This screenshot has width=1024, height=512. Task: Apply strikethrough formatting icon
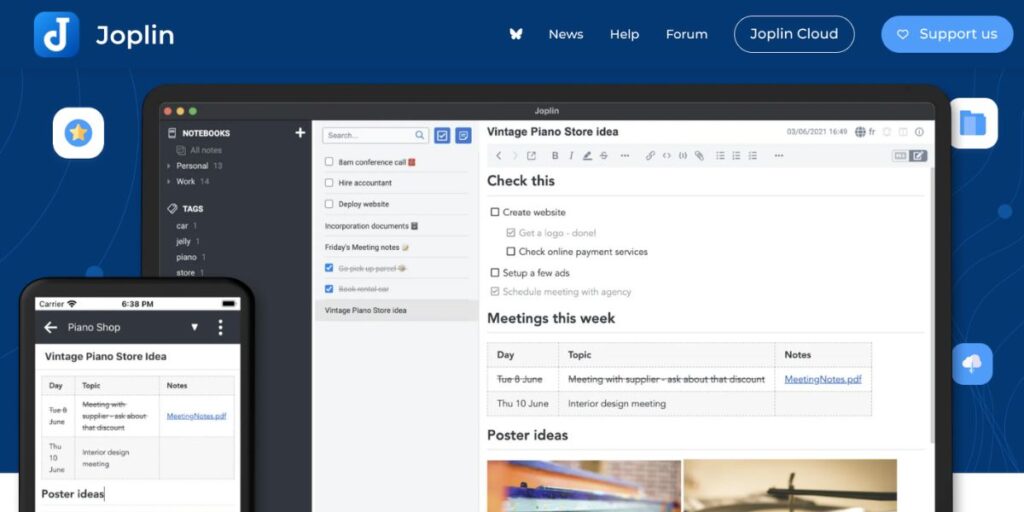pyautogui.click(x=603, y=155)
